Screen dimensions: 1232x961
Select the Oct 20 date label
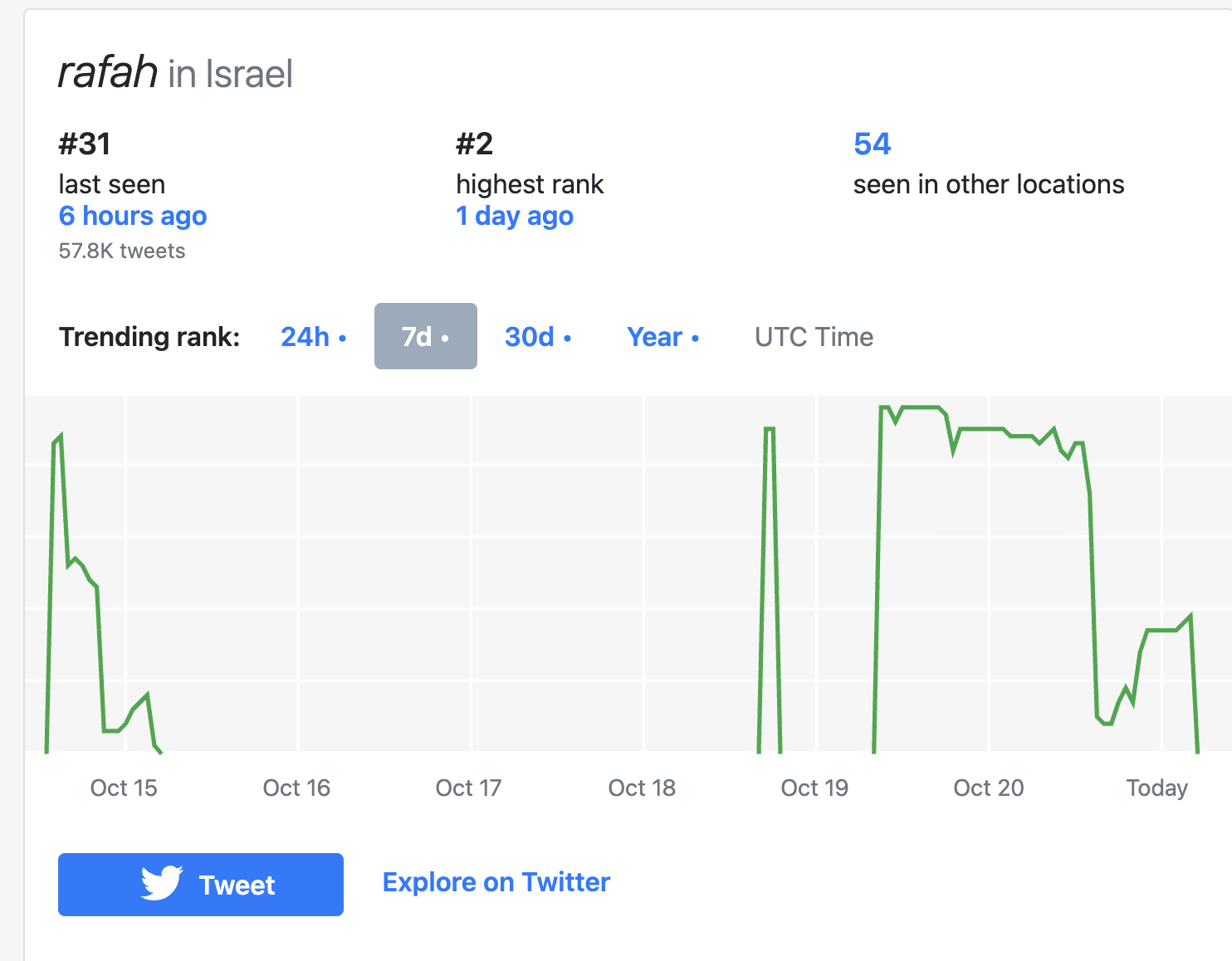[988, 788]
